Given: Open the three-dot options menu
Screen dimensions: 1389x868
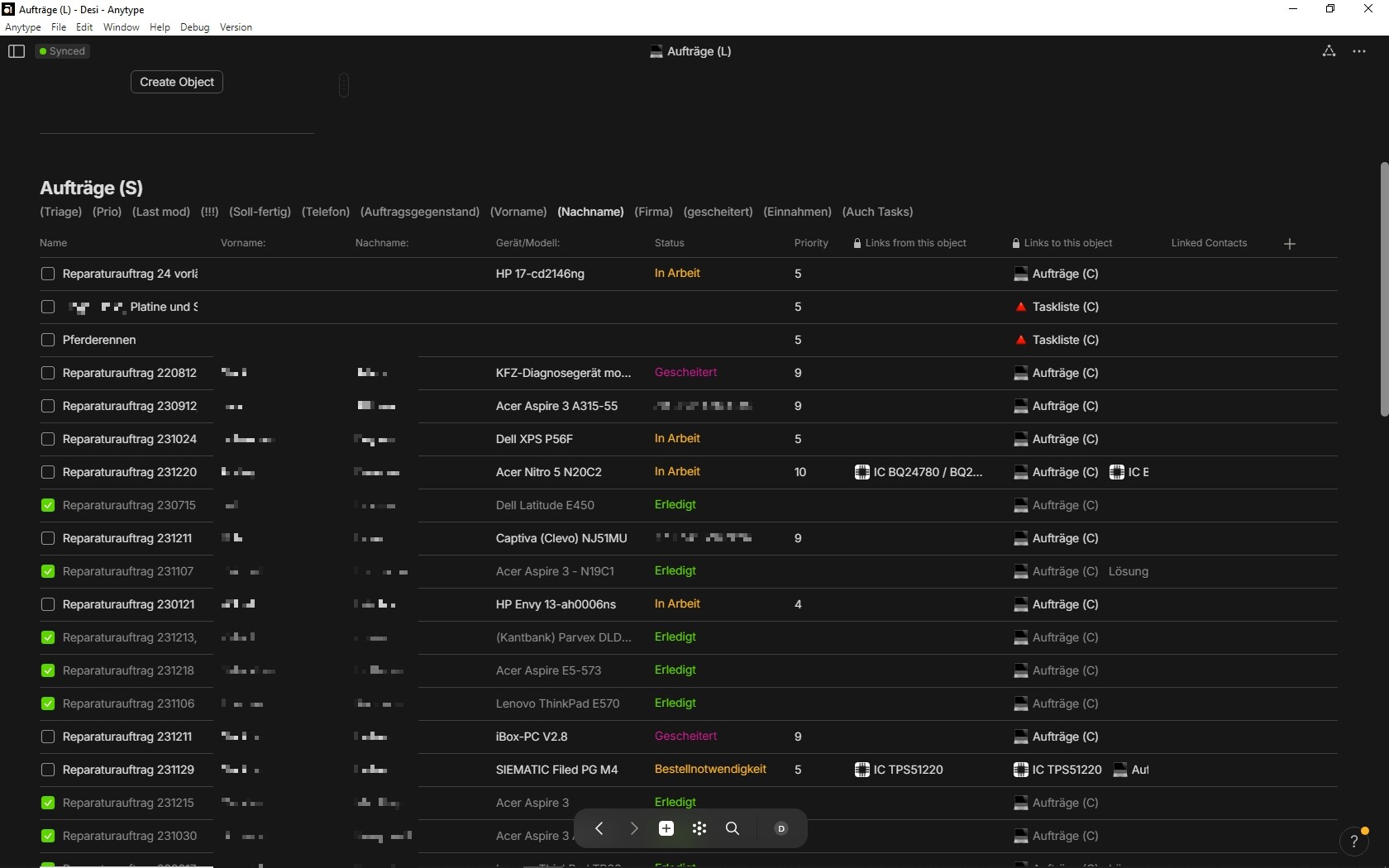Looking at the screenshot, I should (x=1359, y=51).
